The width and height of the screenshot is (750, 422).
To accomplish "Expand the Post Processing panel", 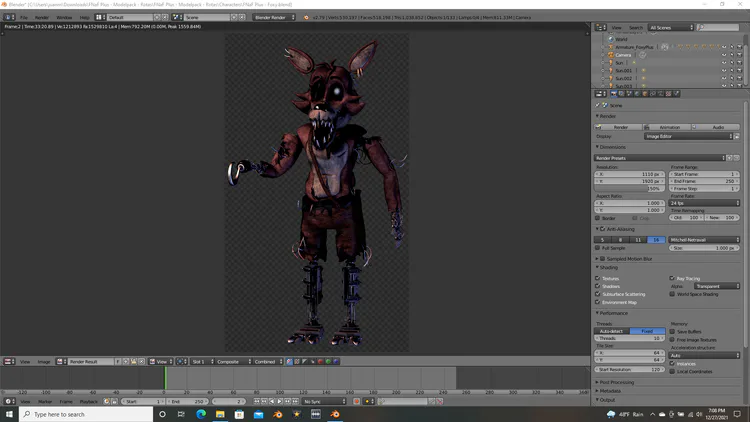I will [x=615, y=382].
